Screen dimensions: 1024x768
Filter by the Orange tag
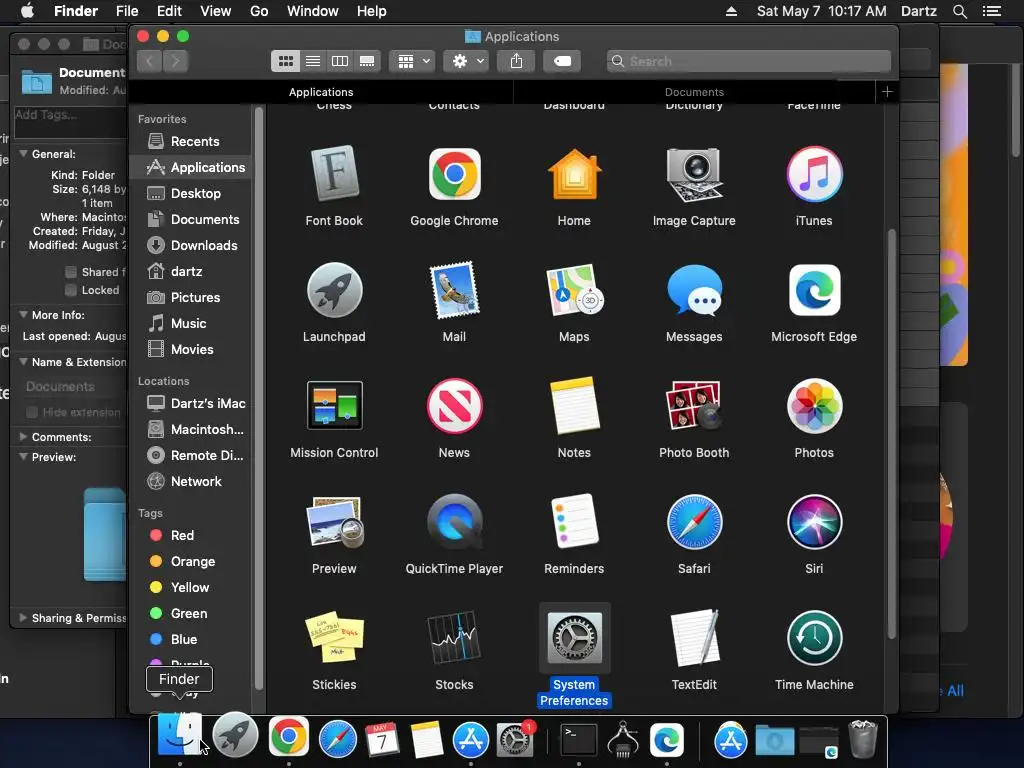point(191,561)
